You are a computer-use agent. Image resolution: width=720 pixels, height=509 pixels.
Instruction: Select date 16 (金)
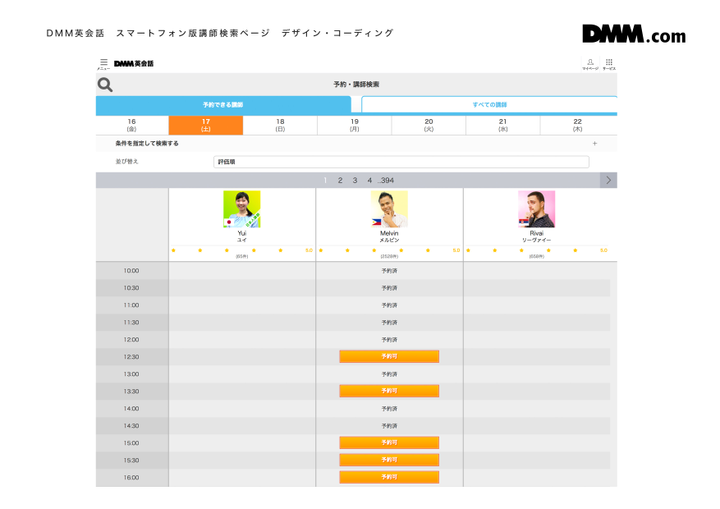pos(132,125)
